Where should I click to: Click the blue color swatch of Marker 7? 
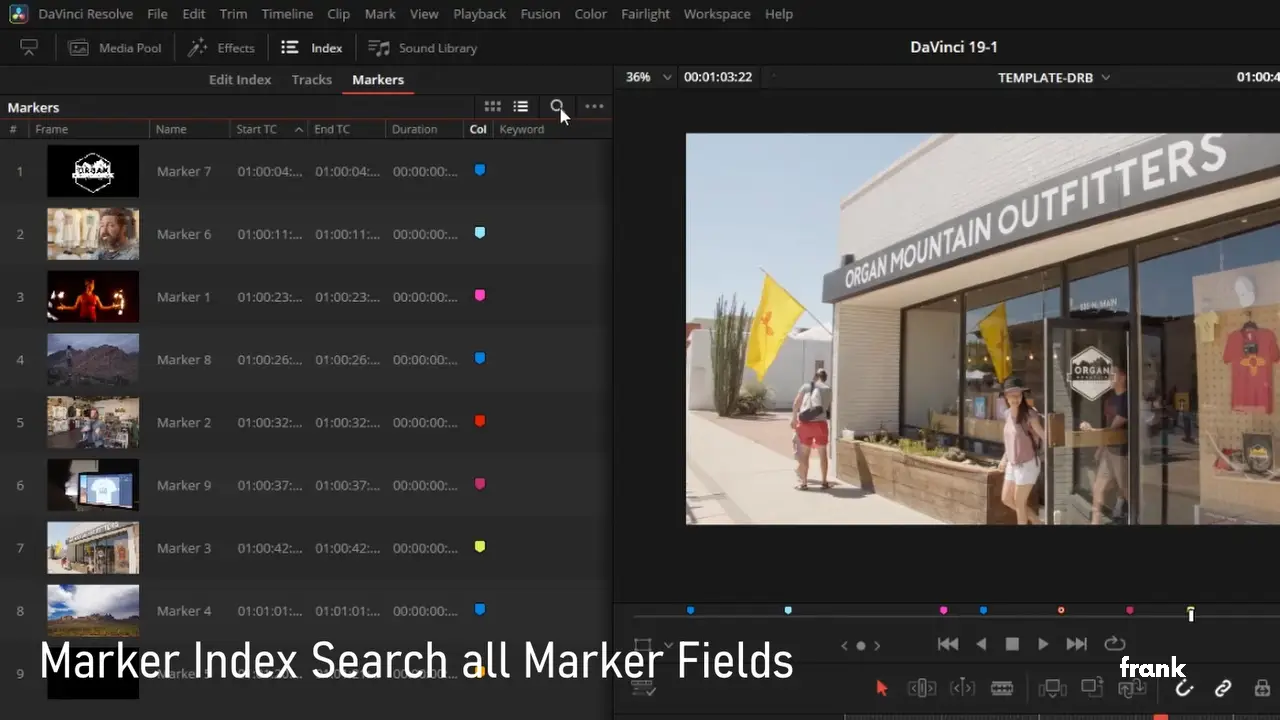click(480, 170)
